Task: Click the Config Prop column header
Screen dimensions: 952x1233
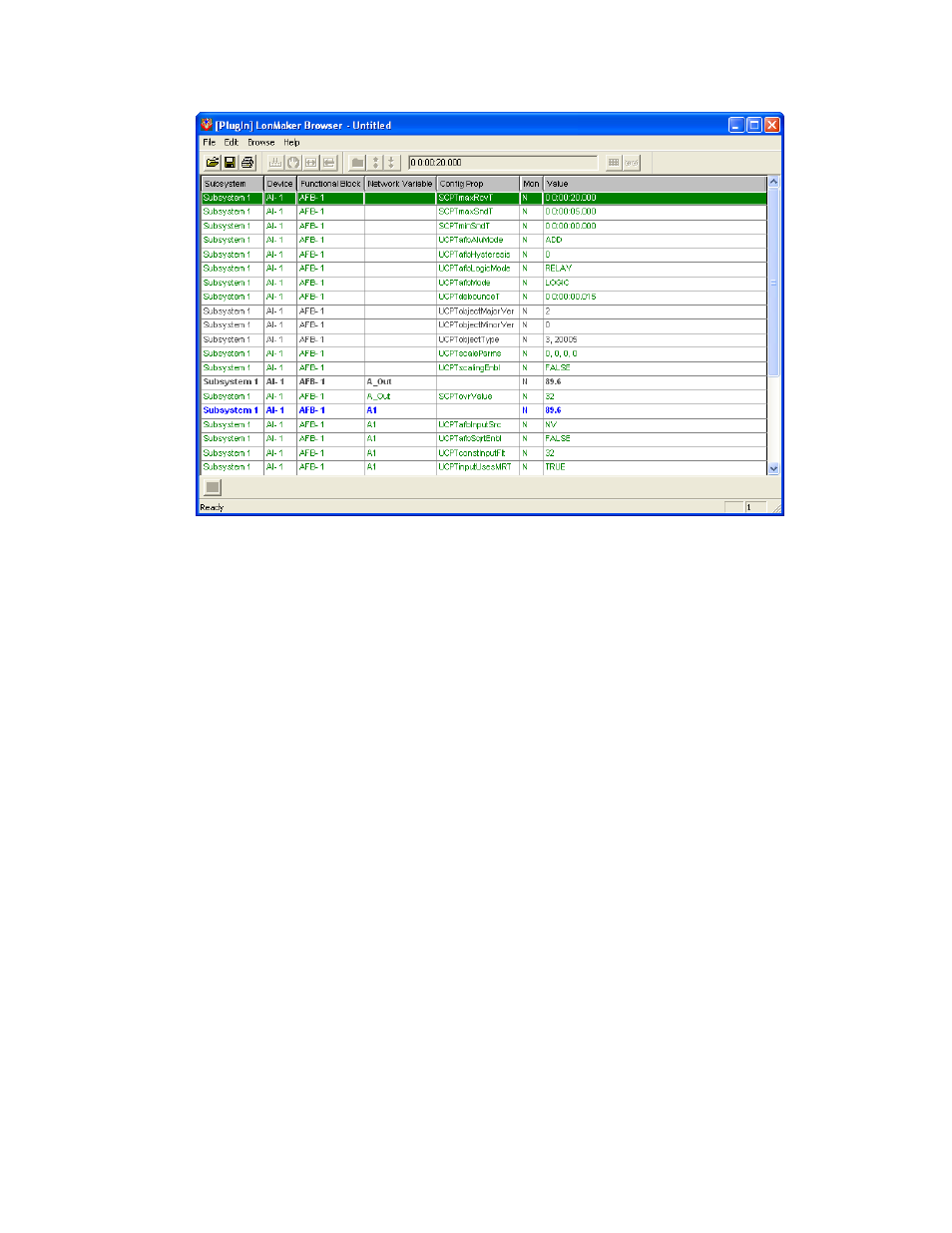Action: tap(478, 184)
